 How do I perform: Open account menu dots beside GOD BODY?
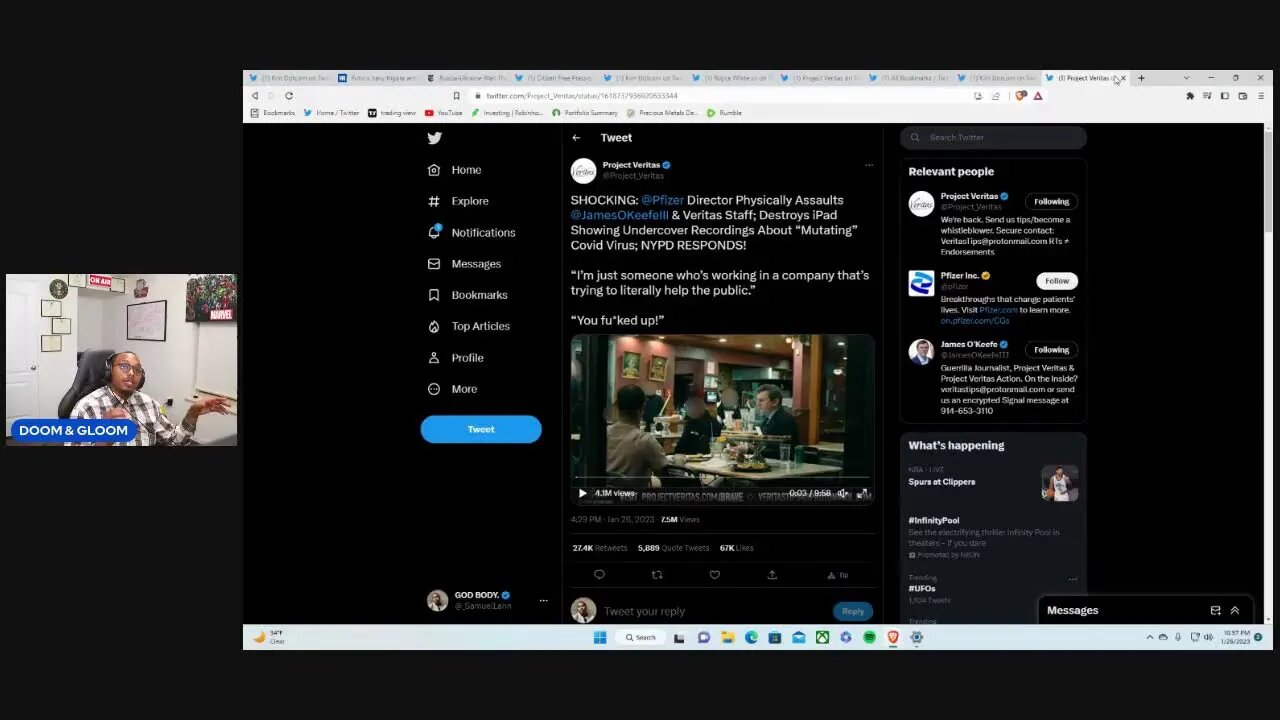pyautogui.click(x=543, y=601)
